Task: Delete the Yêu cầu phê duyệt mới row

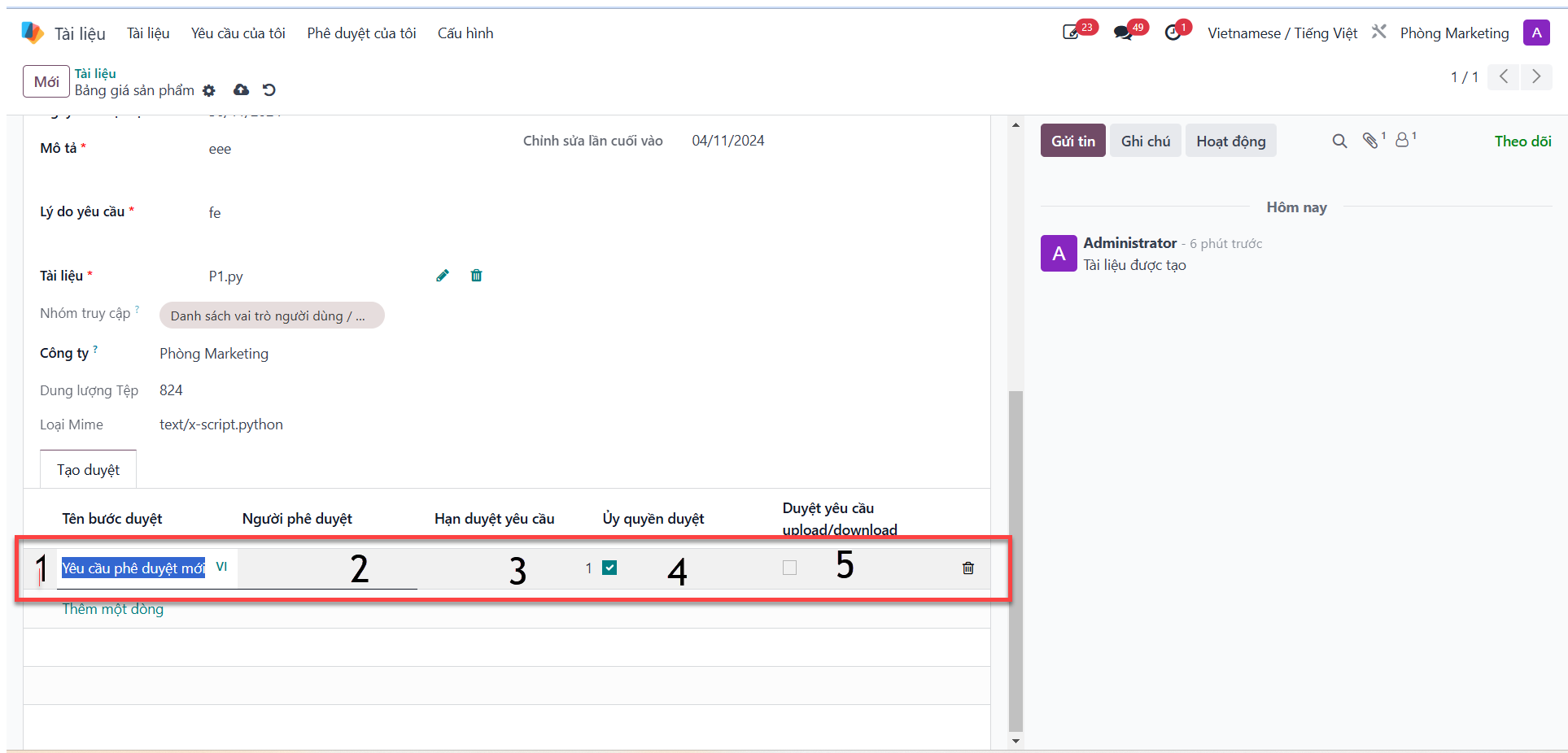Action: (x=968, y=568)
